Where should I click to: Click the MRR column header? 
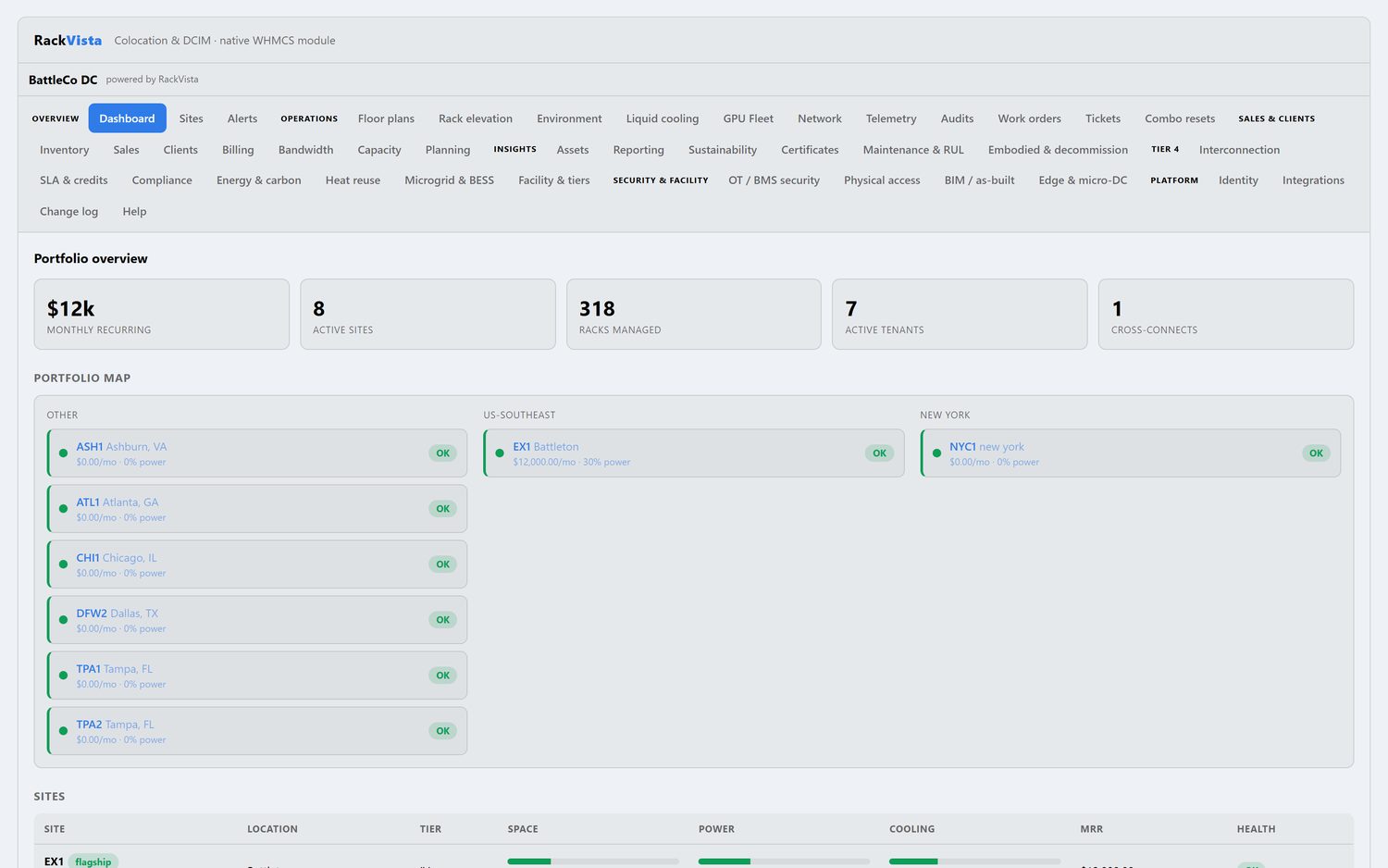coord(1091,829)
